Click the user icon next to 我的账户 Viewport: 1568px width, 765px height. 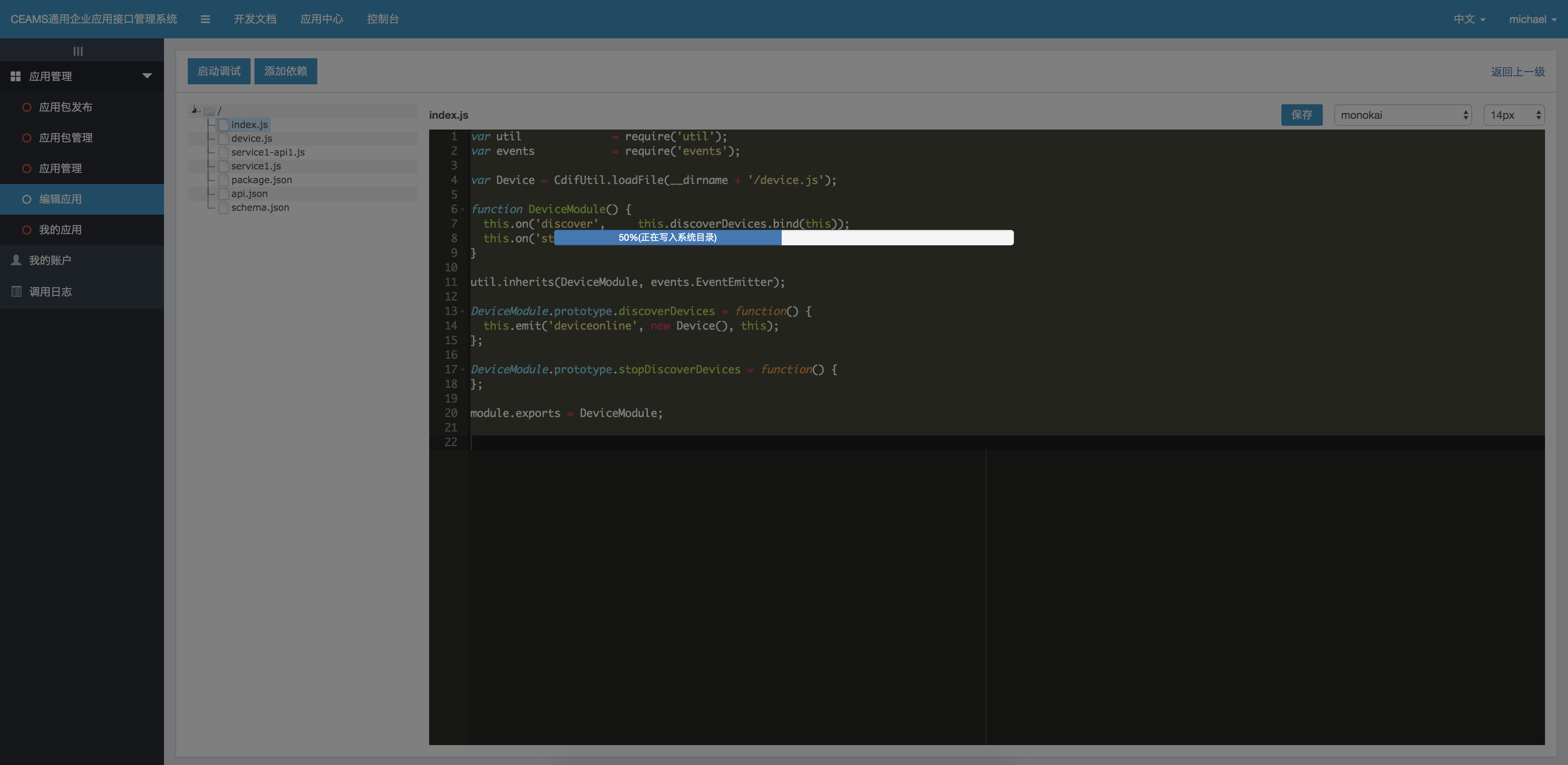[16, 261]
